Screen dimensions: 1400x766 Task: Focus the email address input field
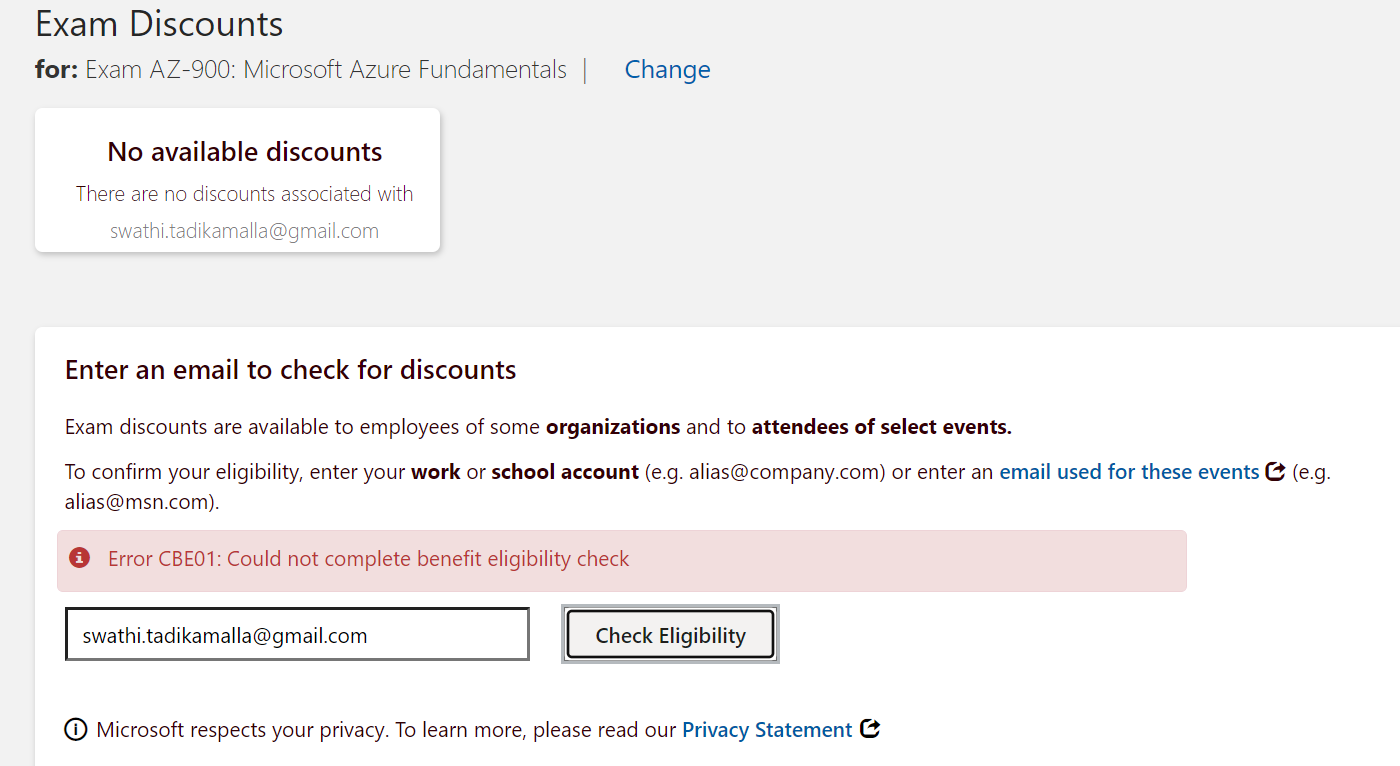[297, 635]
